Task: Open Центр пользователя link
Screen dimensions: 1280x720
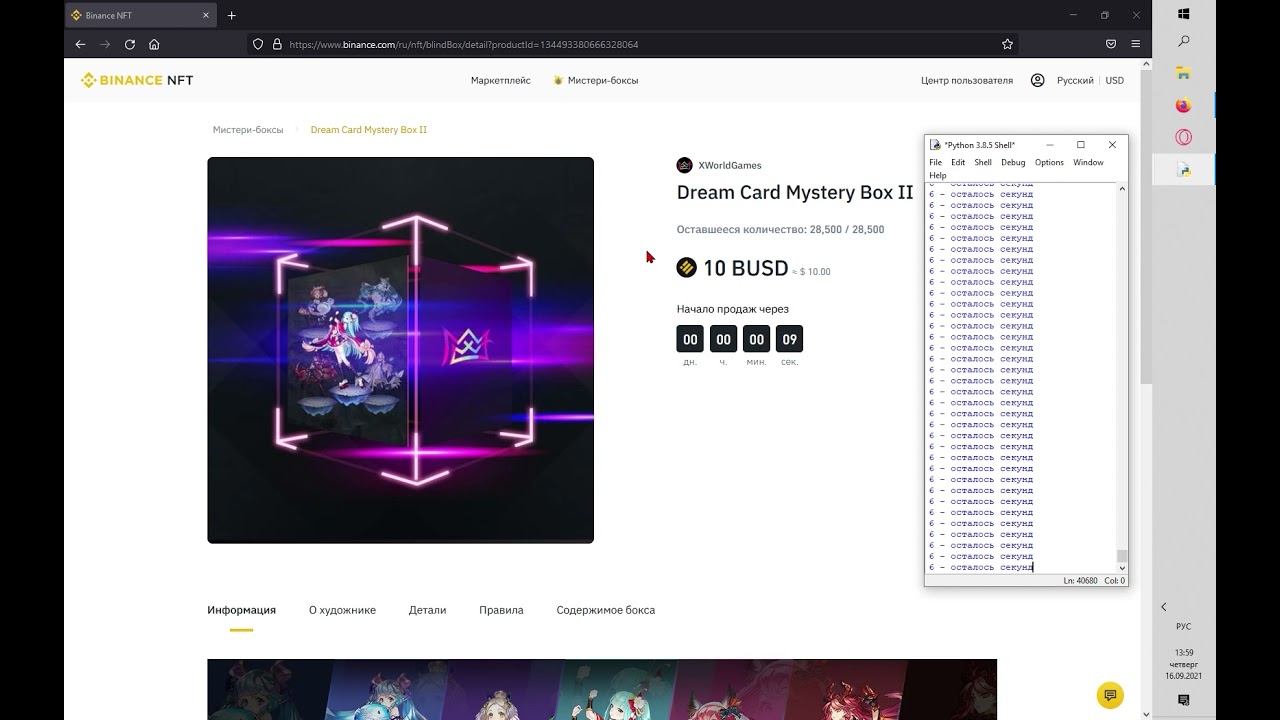Action: [967, 80]
